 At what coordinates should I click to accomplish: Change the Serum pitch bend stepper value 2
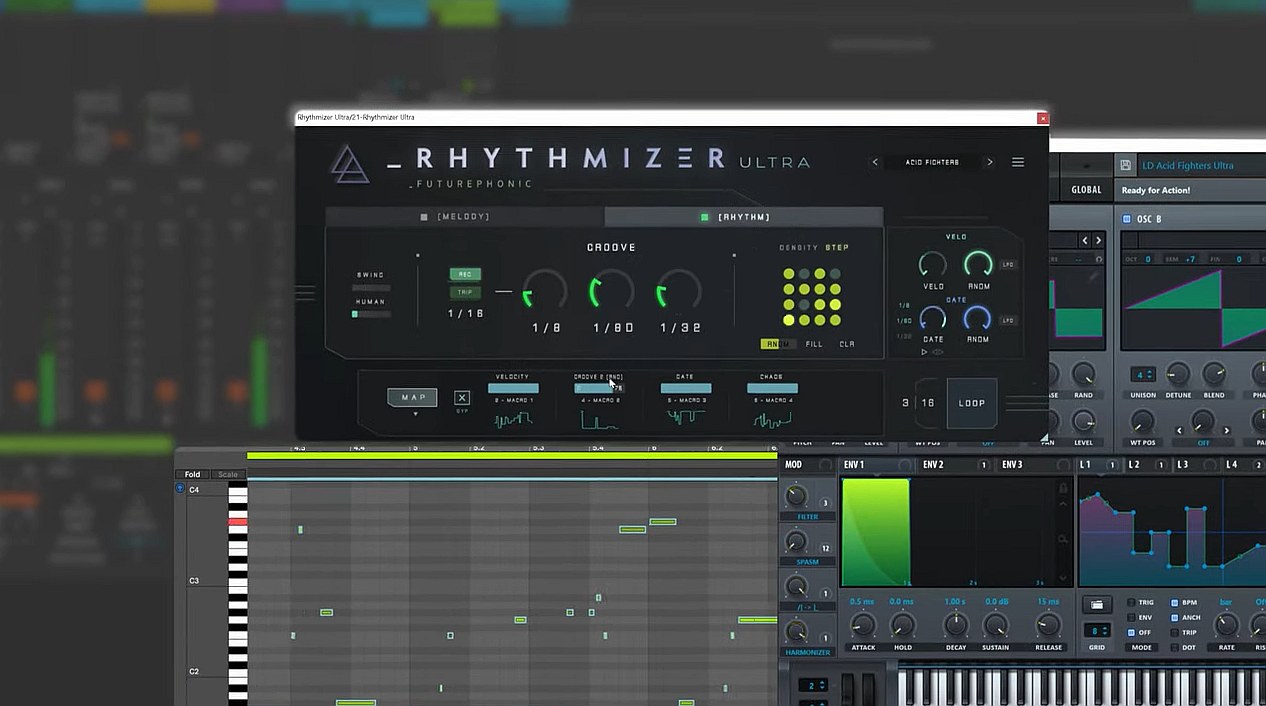click(x=815, y=685)
